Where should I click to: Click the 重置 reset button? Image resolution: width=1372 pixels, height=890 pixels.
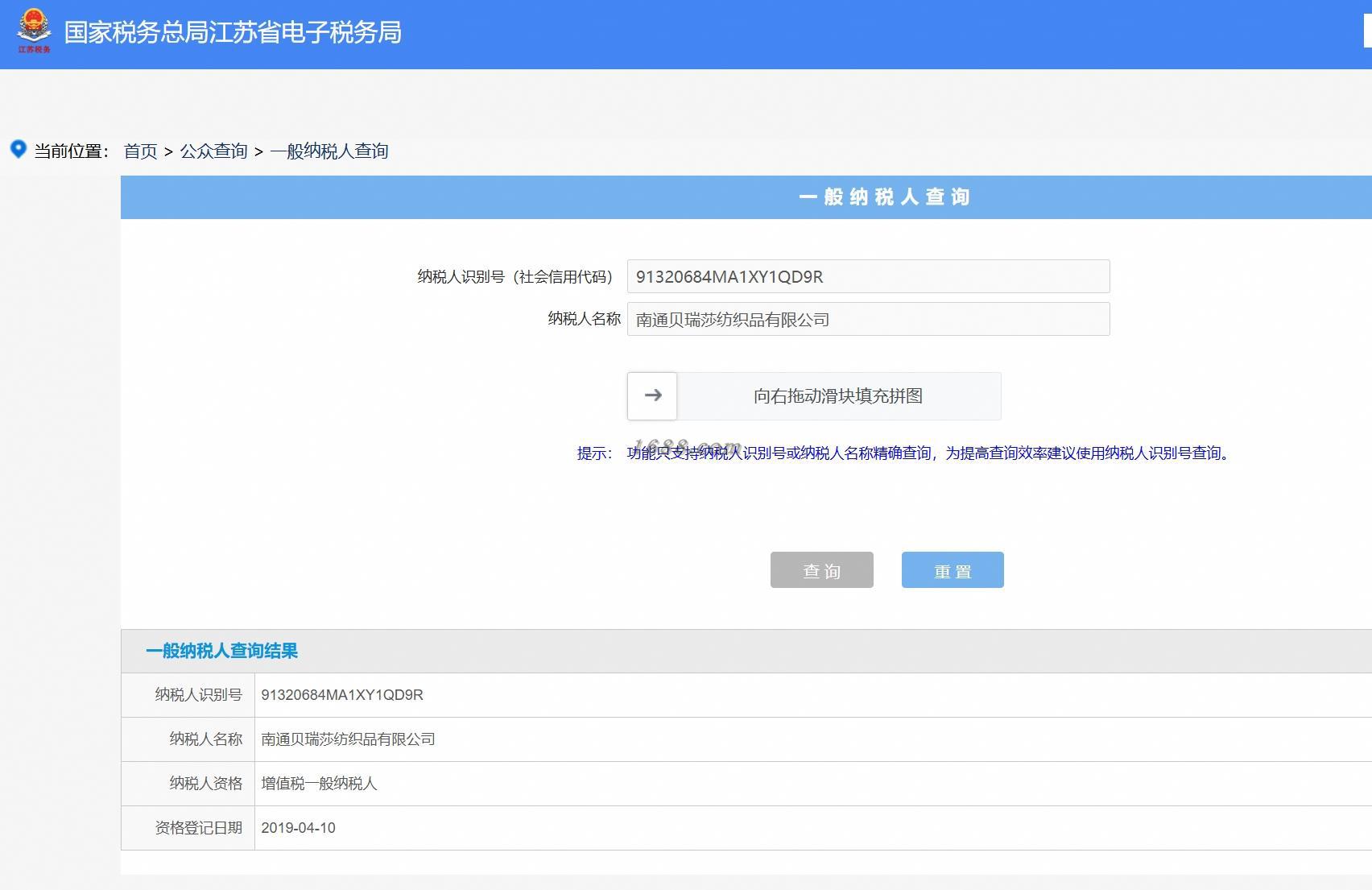pos(953,570)
